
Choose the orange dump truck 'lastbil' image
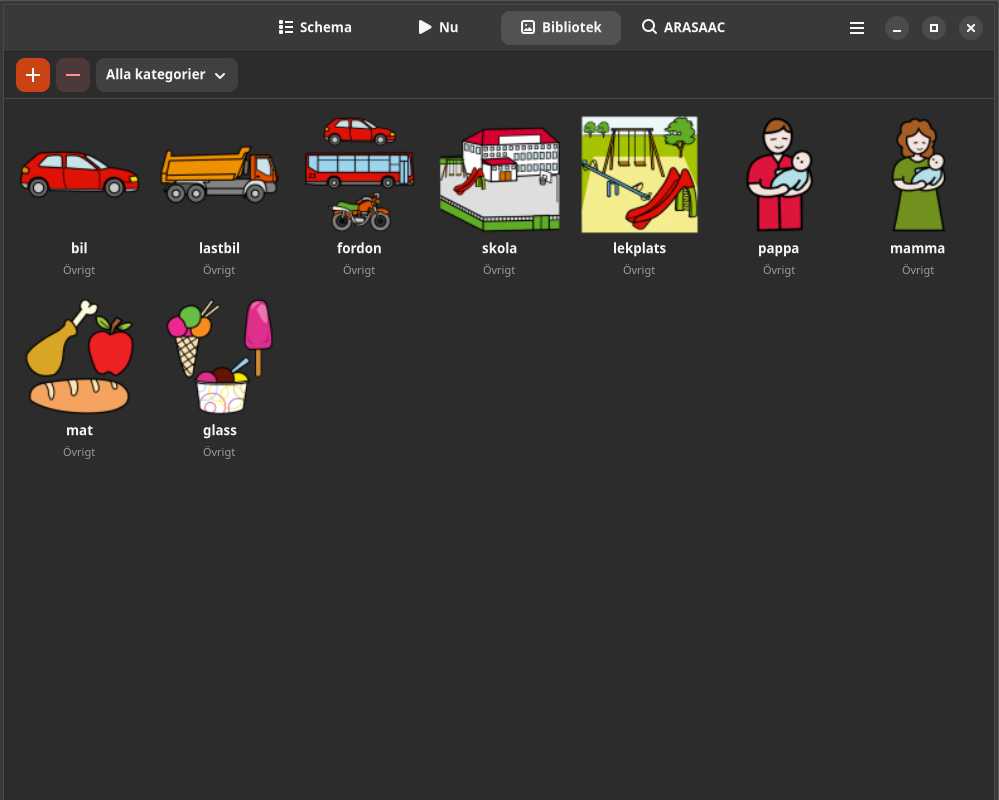[219, 175]
